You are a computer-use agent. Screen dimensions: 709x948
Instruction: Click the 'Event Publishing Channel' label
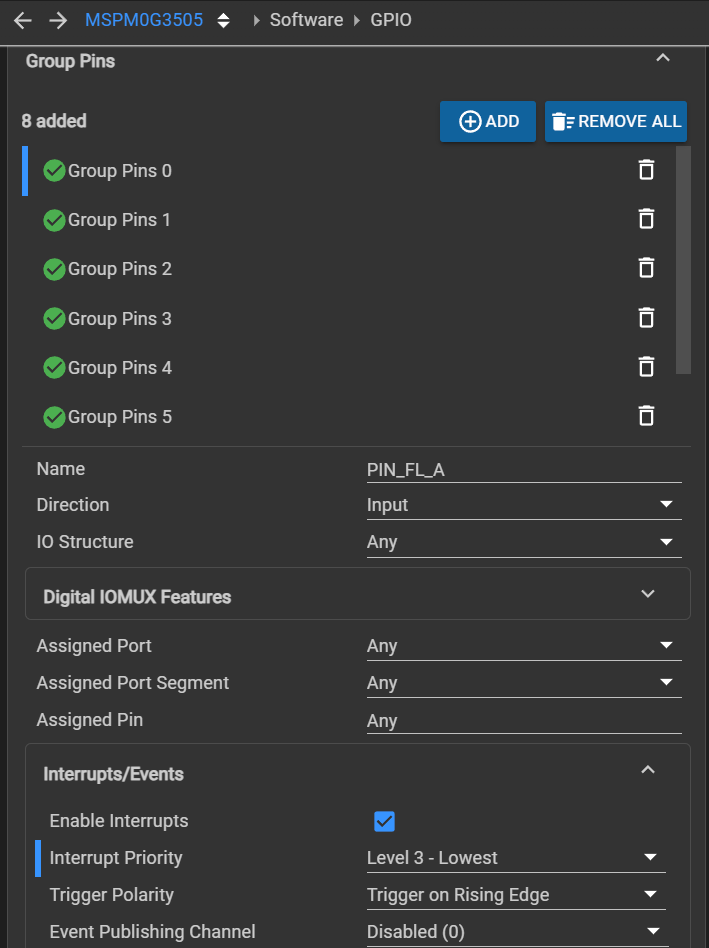click(x=152, y=932)
